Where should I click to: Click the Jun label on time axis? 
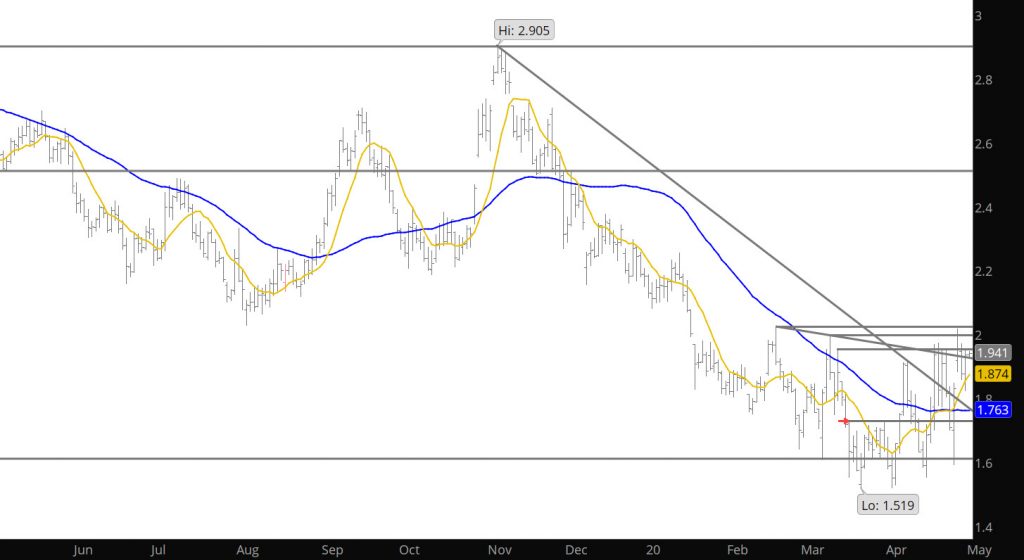click(x=83, y=549)
